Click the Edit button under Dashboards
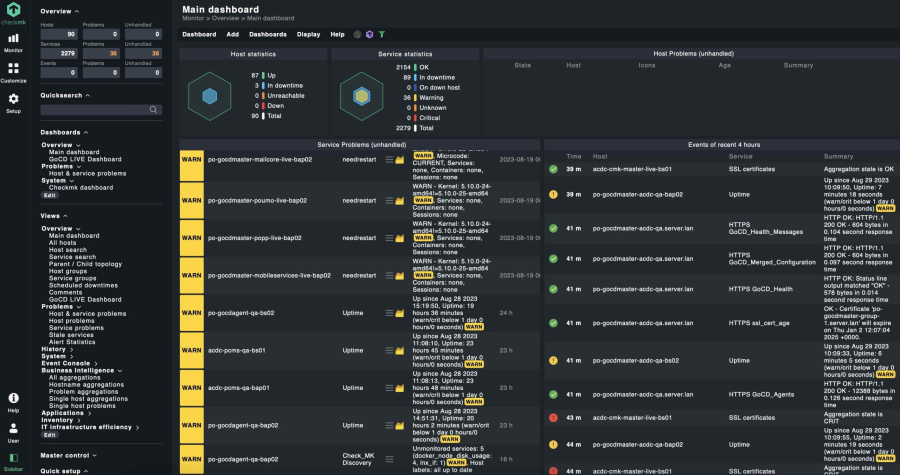900x475 pixels. [49, 195]
